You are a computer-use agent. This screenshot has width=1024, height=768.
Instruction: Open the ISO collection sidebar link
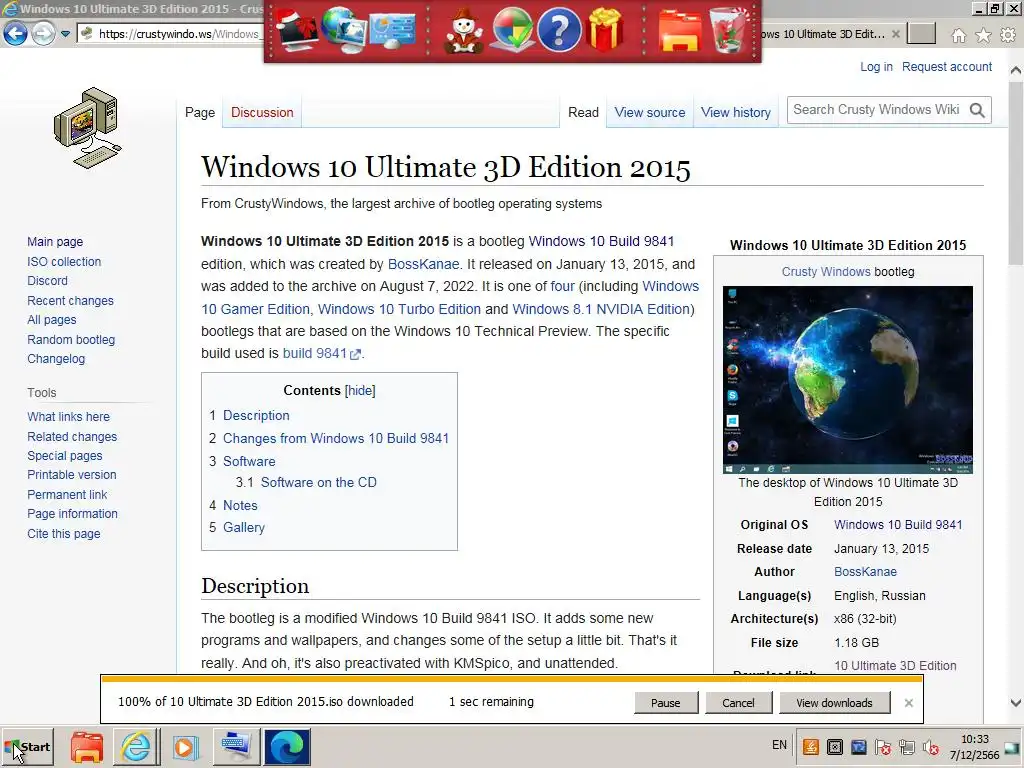click(64, 261)
